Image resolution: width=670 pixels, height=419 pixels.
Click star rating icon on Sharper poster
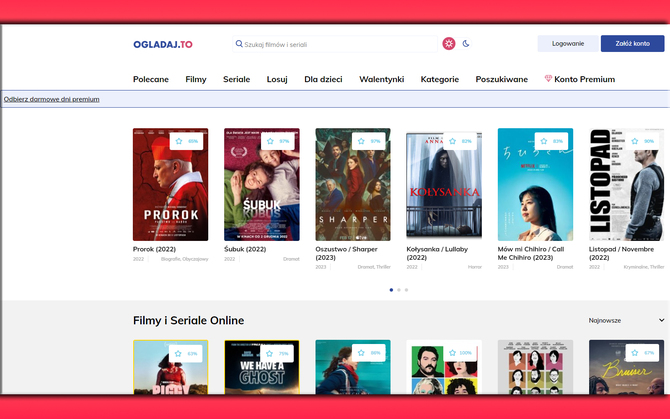pyautogui.click(x=361, y=141)
